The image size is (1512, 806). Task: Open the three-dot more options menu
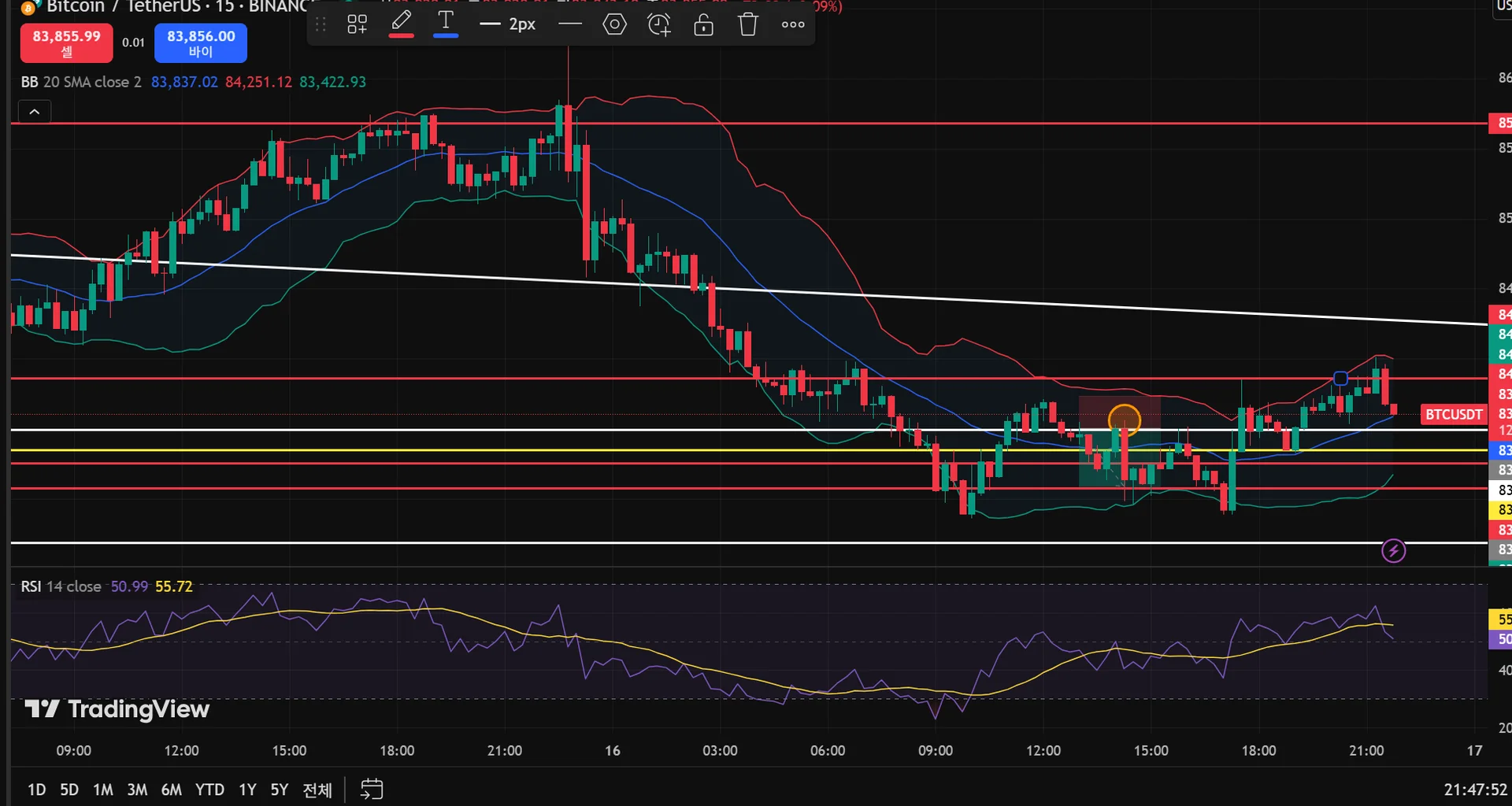[x=792, y=24]
